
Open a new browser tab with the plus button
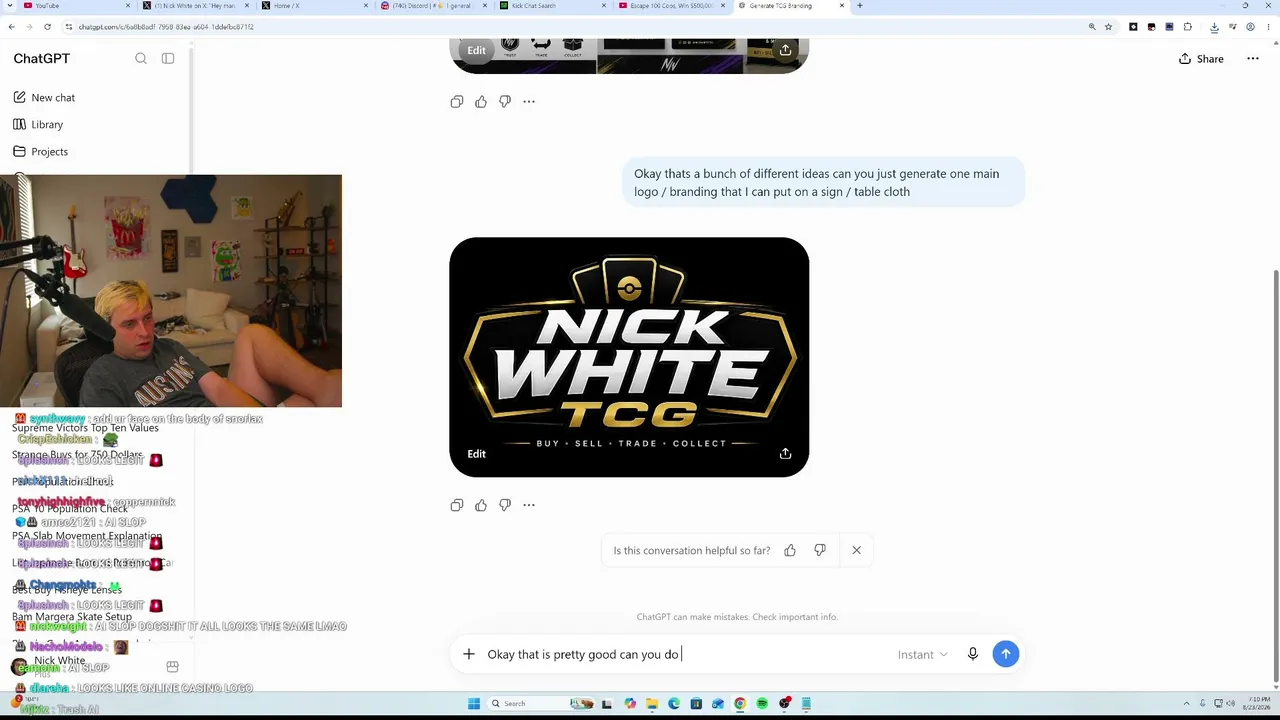click(x=860, y=6)
